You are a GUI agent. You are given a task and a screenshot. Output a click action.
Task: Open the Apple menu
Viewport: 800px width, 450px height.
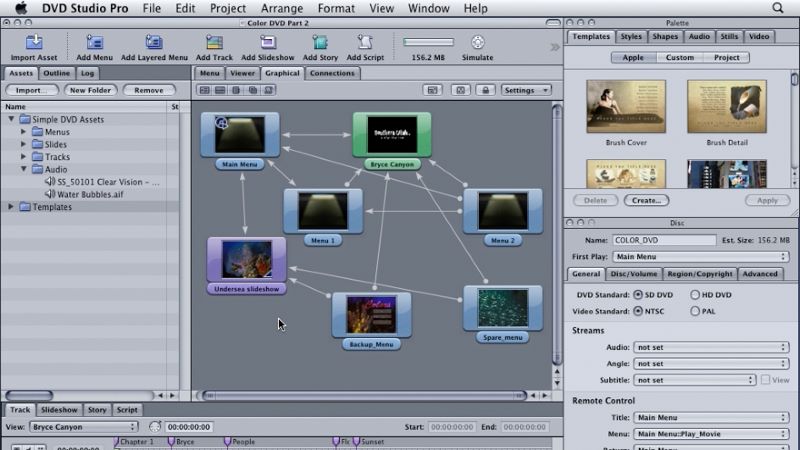click(20, 8)
